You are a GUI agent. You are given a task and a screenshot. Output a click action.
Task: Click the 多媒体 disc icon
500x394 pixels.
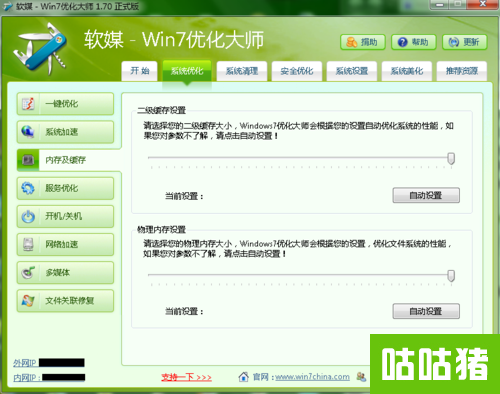click(28, 273)
